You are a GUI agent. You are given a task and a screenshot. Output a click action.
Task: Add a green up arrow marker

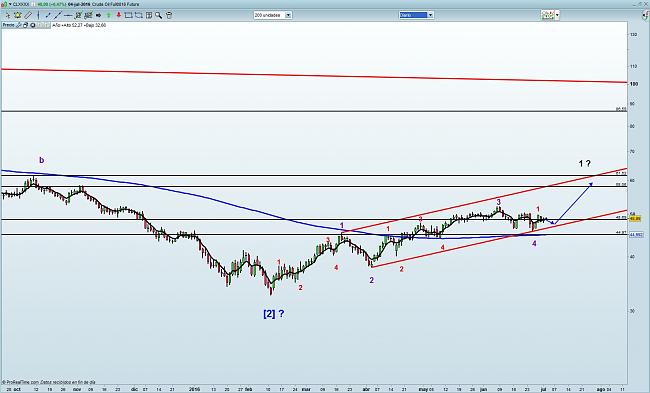pos(109,15)
